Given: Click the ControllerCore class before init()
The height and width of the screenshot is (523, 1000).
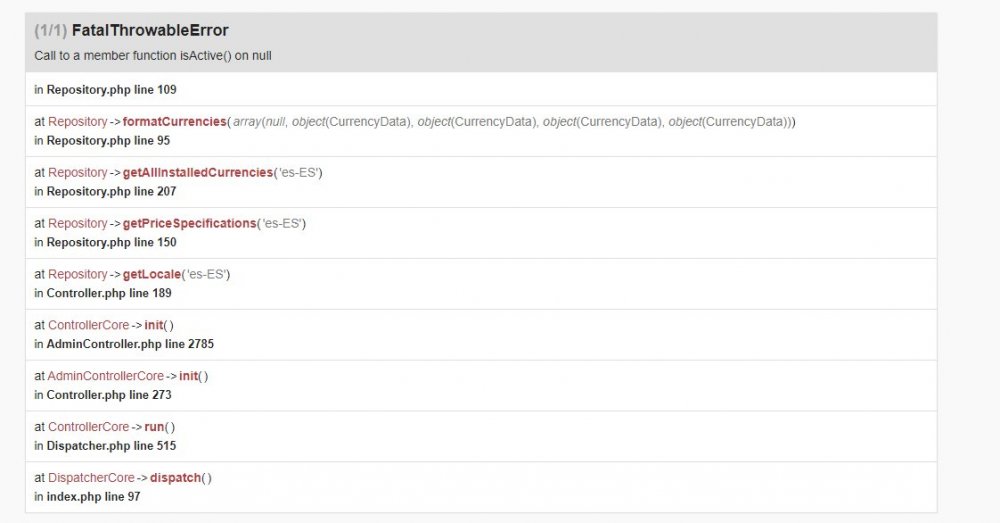Looking at the screenshot, I should click(x=88, y=325).
